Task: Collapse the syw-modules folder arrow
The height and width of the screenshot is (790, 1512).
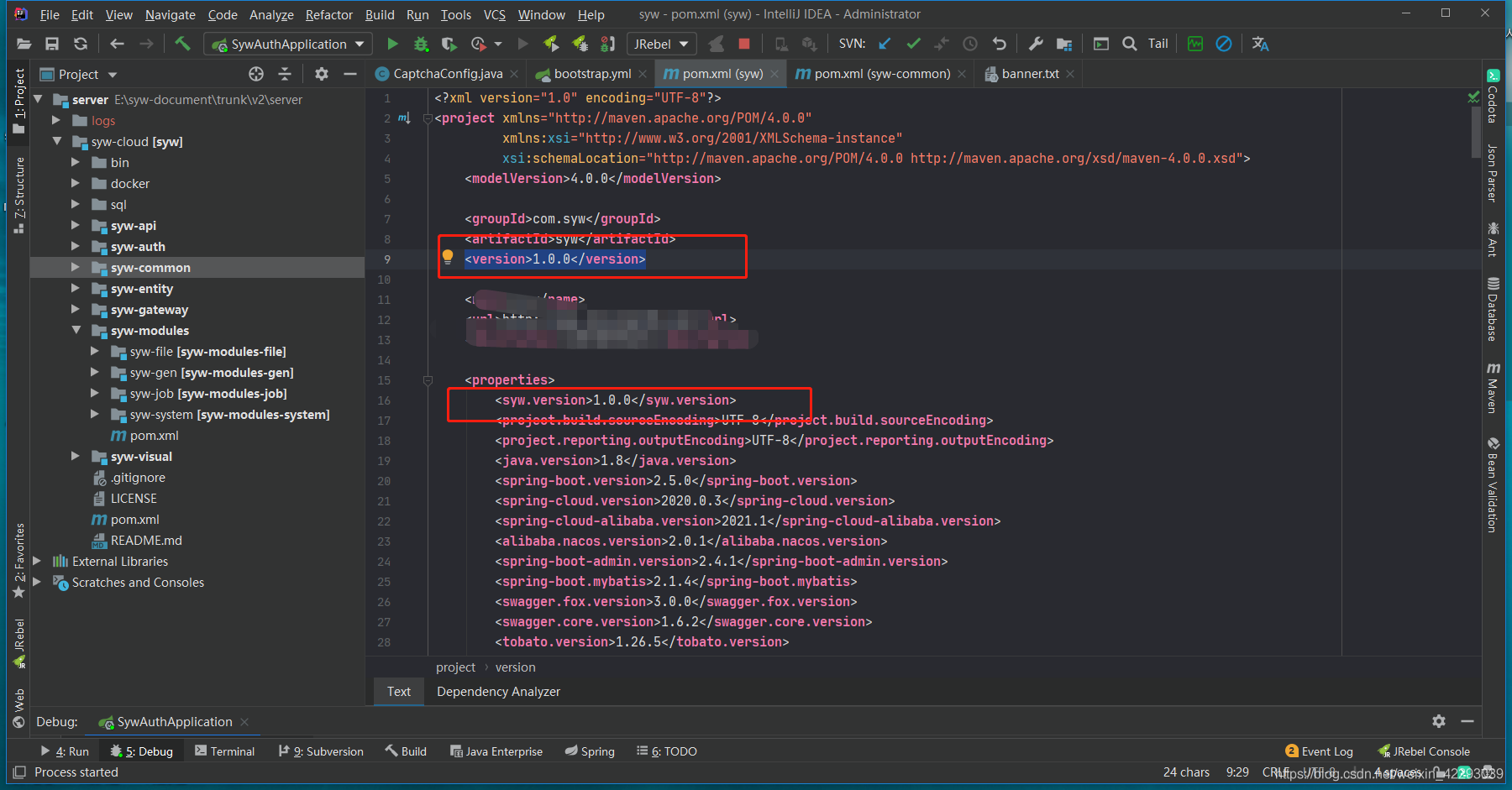Action: coord(76,330)
